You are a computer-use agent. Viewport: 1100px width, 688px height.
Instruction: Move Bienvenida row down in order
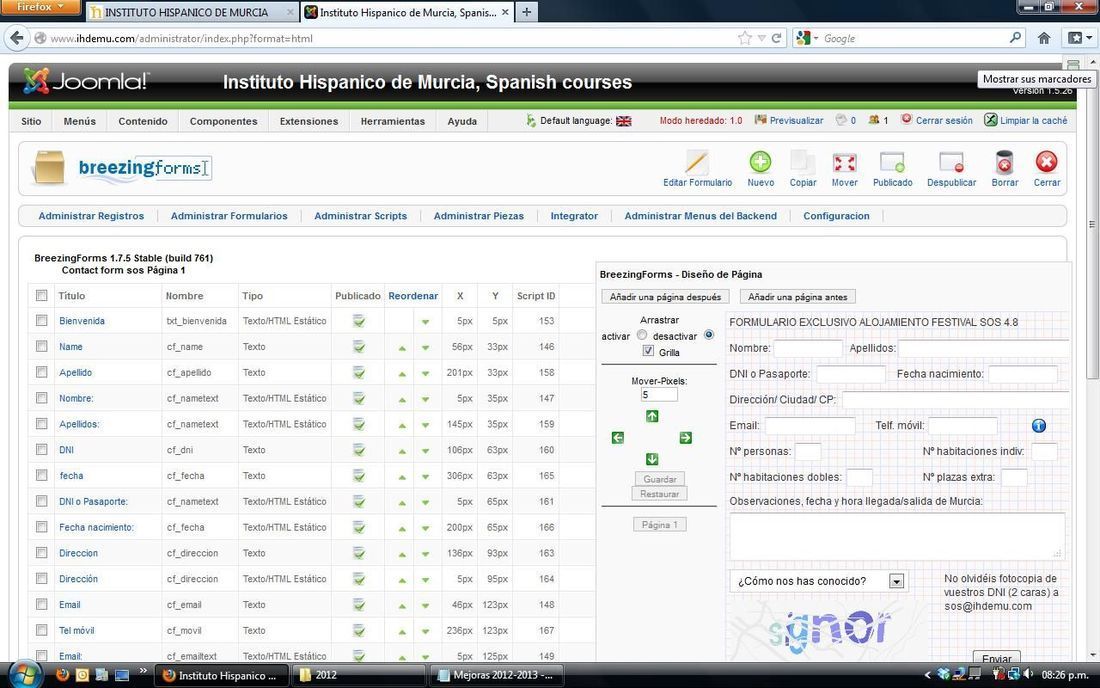(x=425, y=322)
